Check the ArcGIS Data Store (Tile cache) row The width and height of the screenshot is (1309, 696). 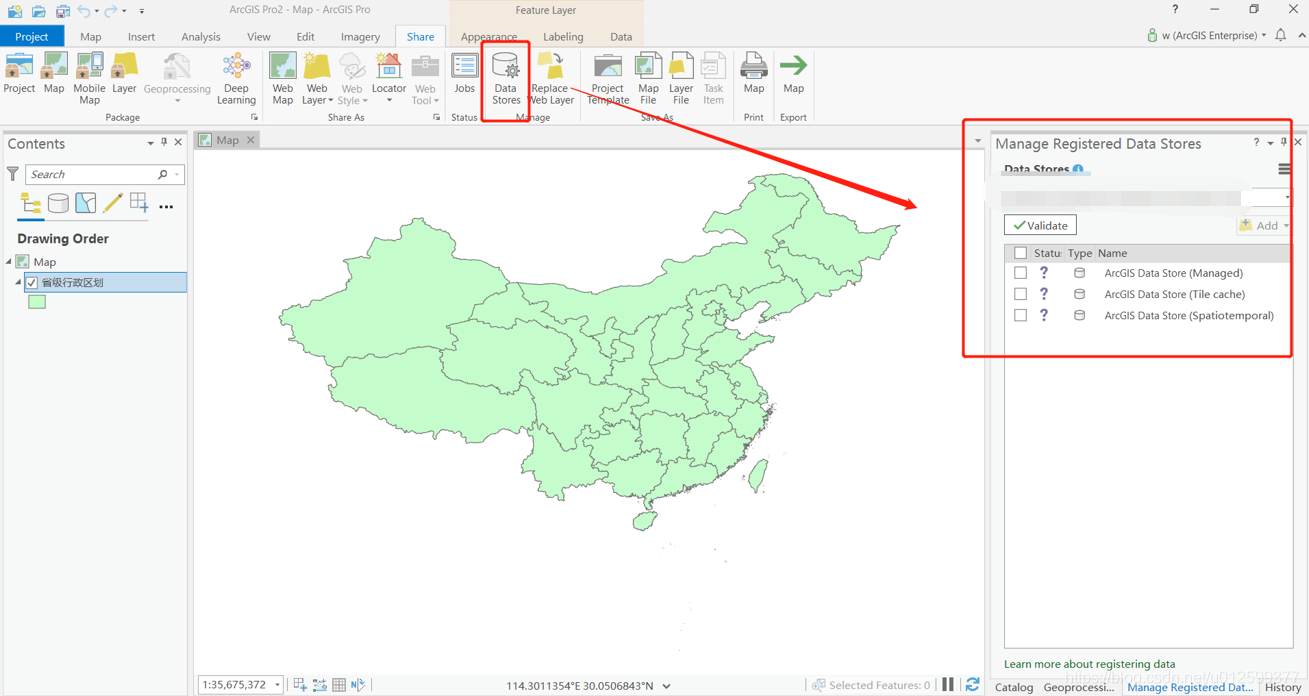(x=1020, y=294)
